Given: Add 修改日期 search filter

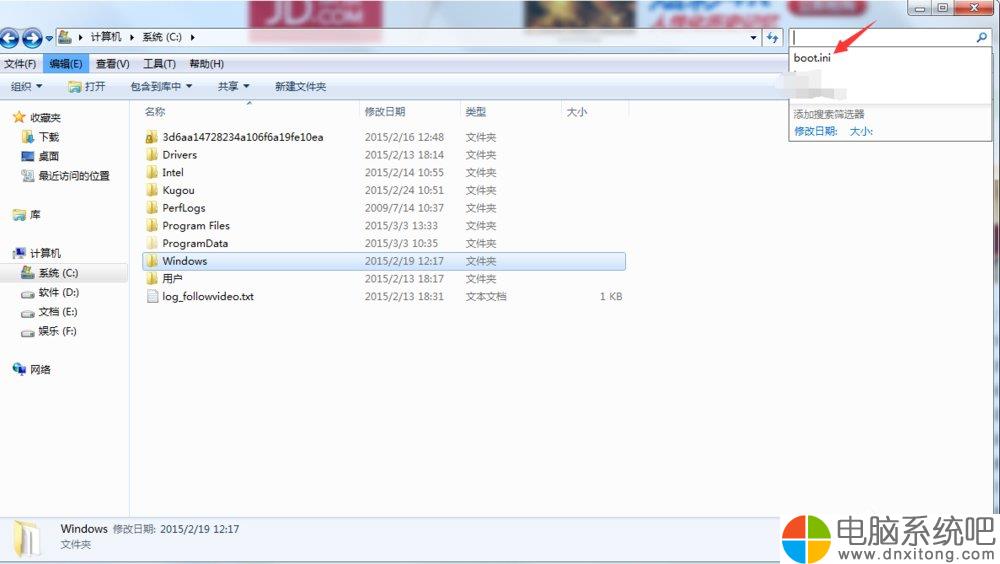Looking at the screenshot, I should [816, 131].
